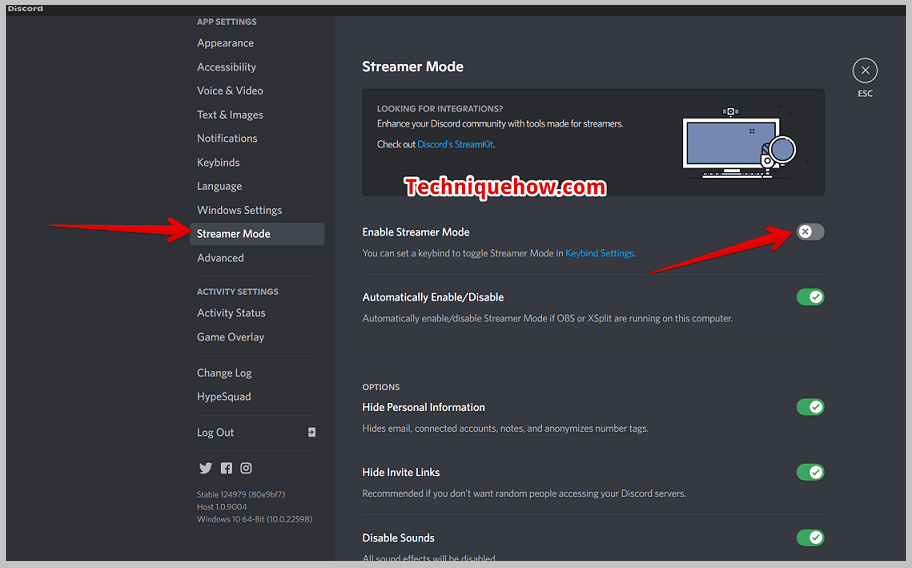Open Activity Status settings
The image size is (912, 568).
[231, 313]
